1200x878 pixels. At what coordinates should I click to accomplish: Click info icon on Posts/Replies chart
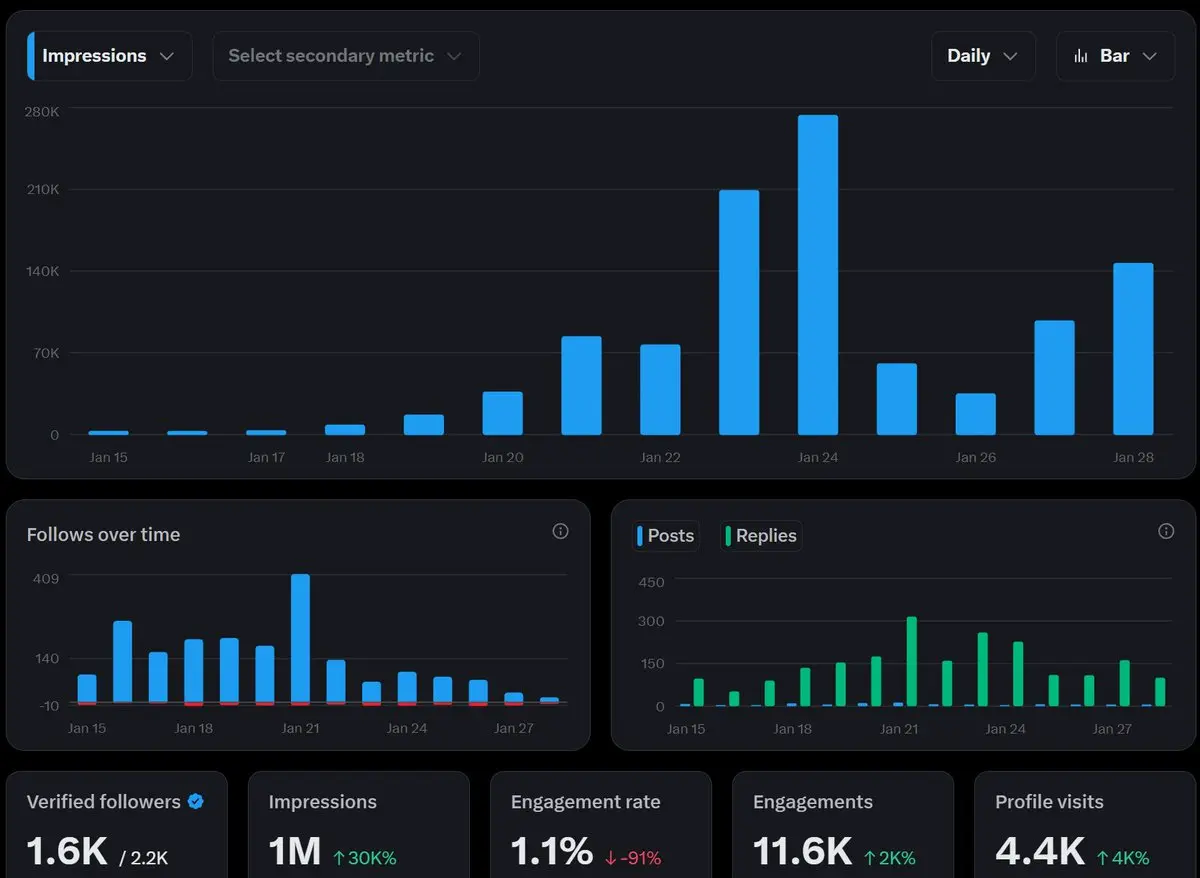coord(1166,531)
